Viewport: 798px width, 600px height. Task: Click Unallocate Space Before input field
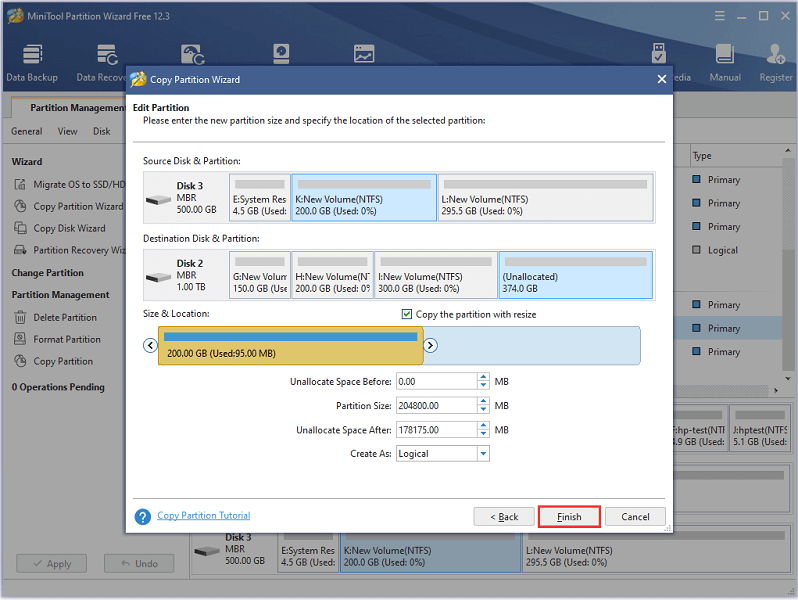(x=437, y=381)
